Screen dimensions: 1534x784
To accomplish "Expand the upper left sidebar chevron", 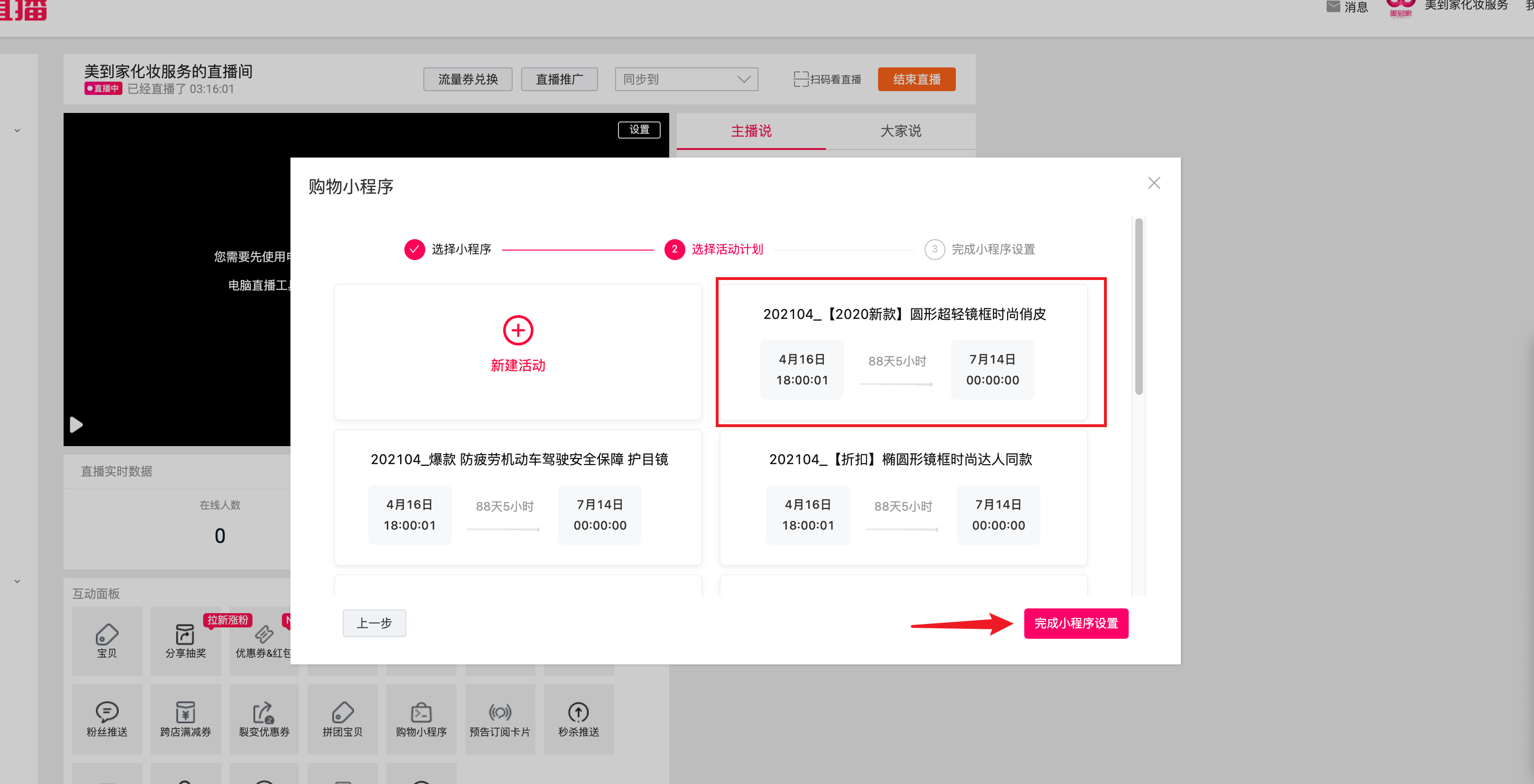I will pyautogui.click(x=17, y=131).
